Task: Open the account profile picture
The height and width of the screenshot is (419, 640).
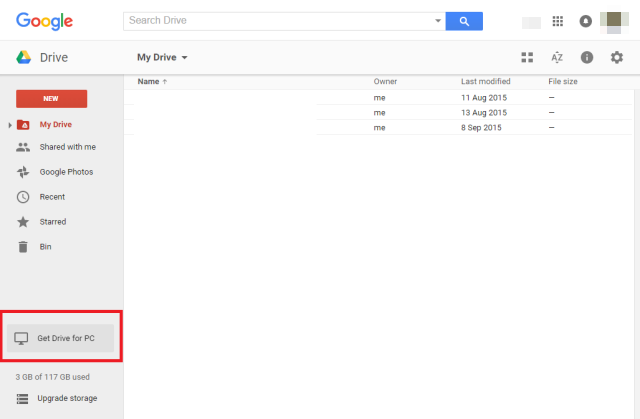Action: tap(614, 20)
